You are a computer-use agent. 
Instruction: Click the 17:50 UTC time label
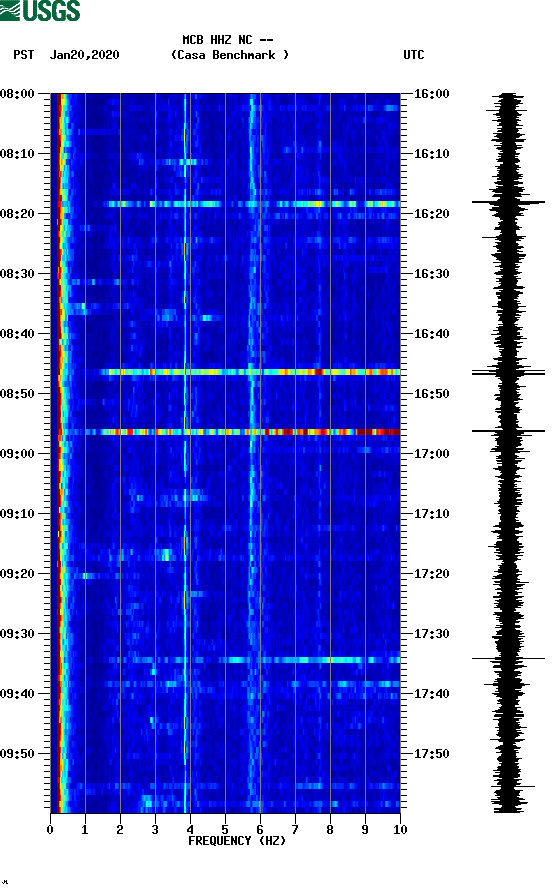(x=431, y=754)
